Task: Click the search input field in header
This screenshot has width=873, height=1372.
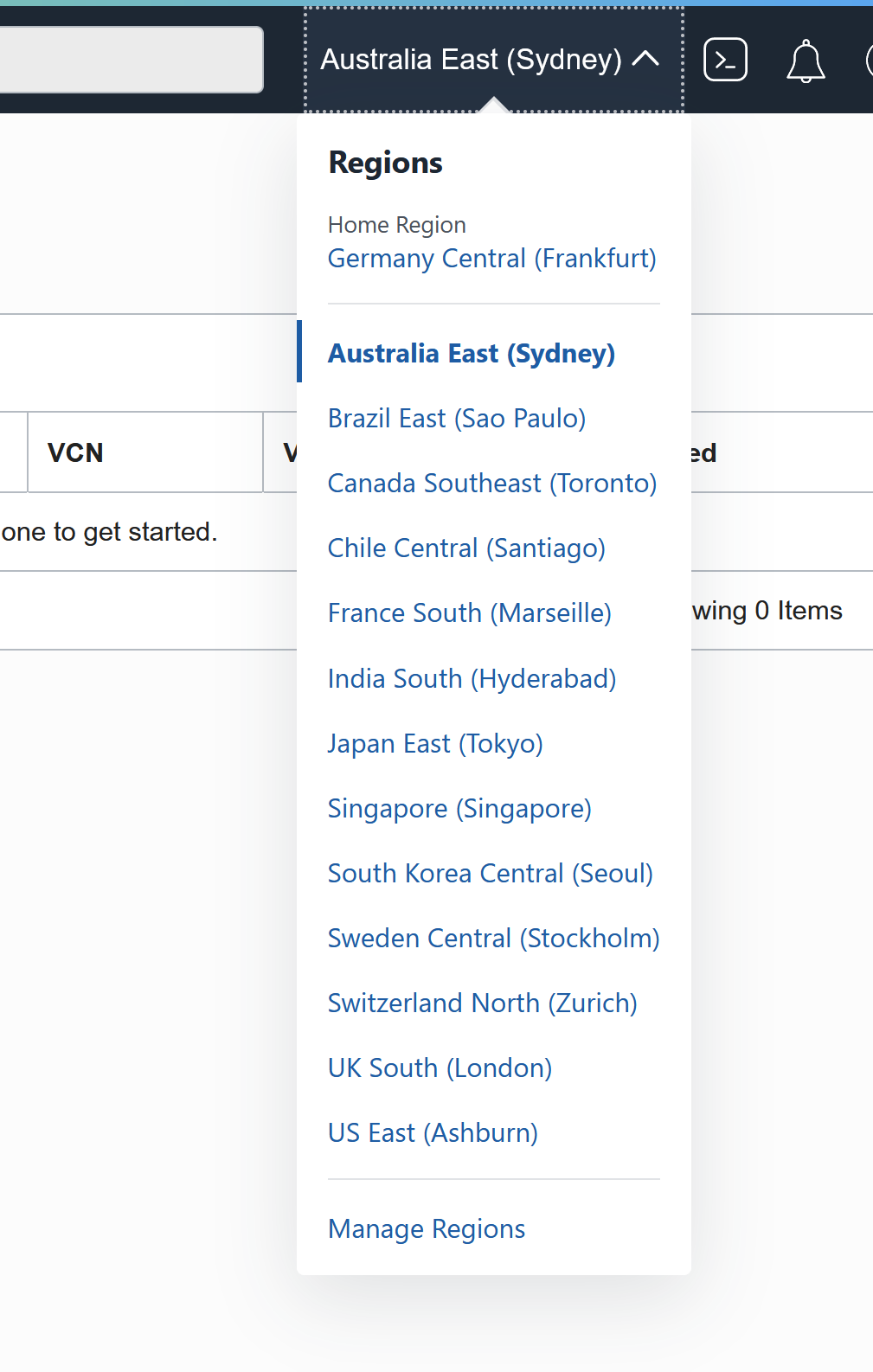Action: 131,60
